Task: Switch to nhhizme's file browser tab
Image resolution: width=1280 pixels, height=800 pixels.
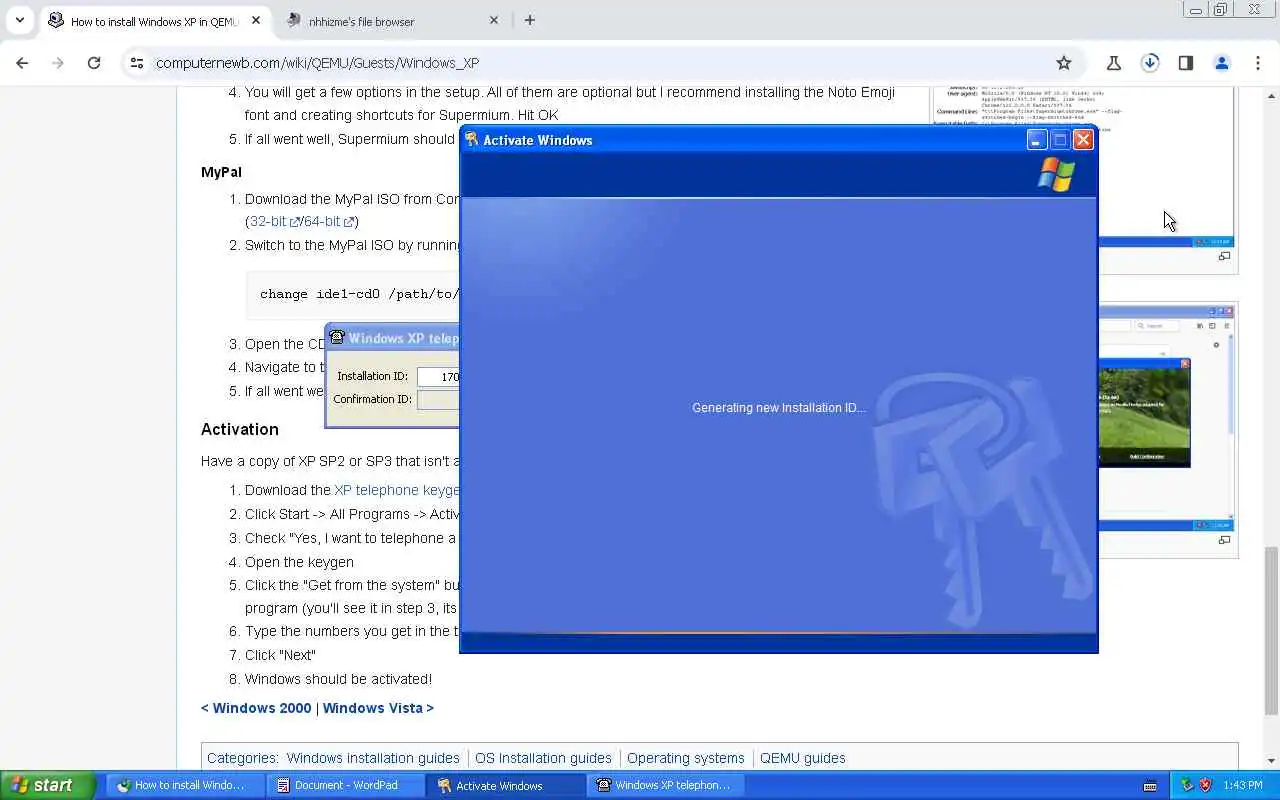Action: [x=391, y=21]
